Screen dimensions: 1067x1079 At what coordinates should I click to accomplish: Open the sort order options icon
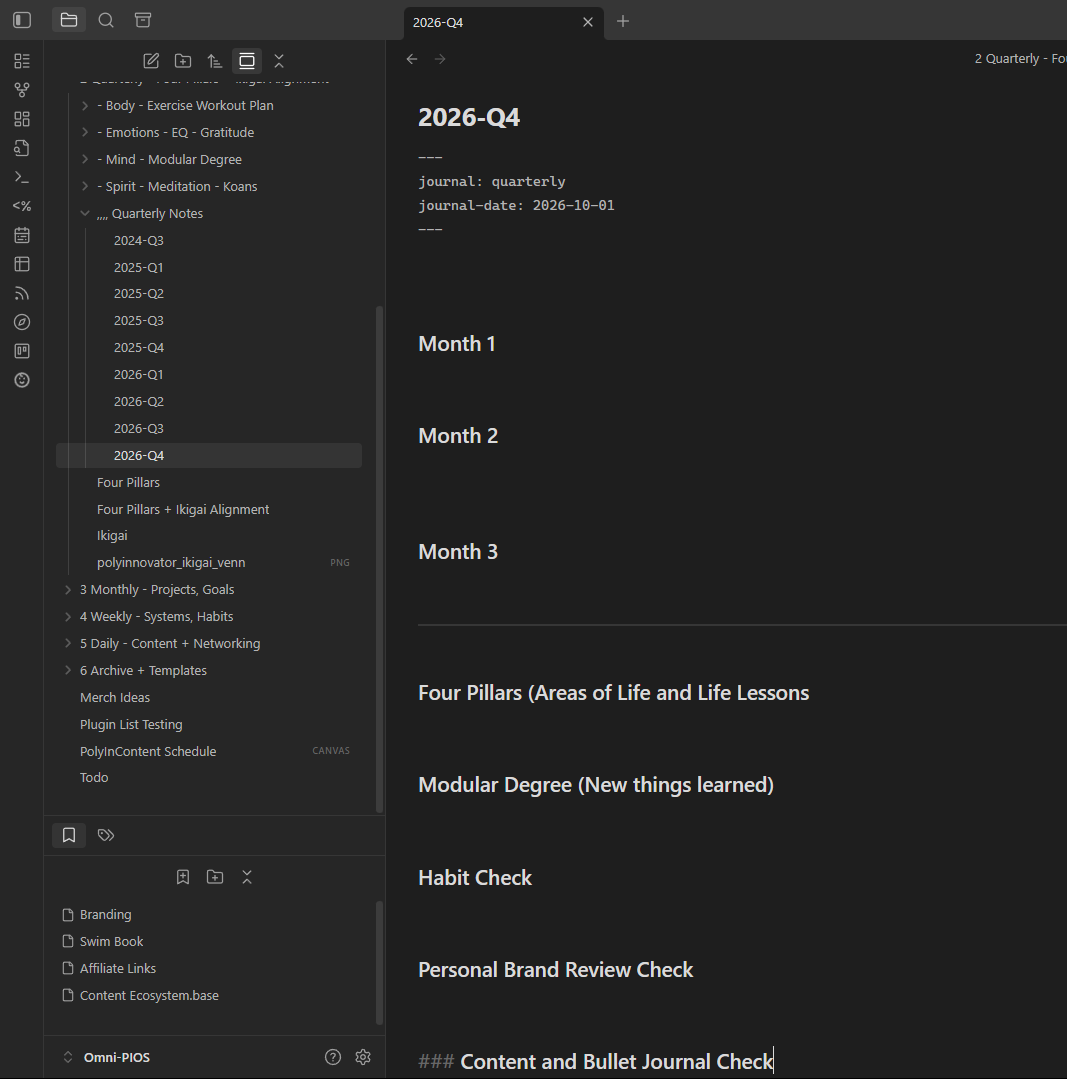pyautogui.click(x=215, y=61)
